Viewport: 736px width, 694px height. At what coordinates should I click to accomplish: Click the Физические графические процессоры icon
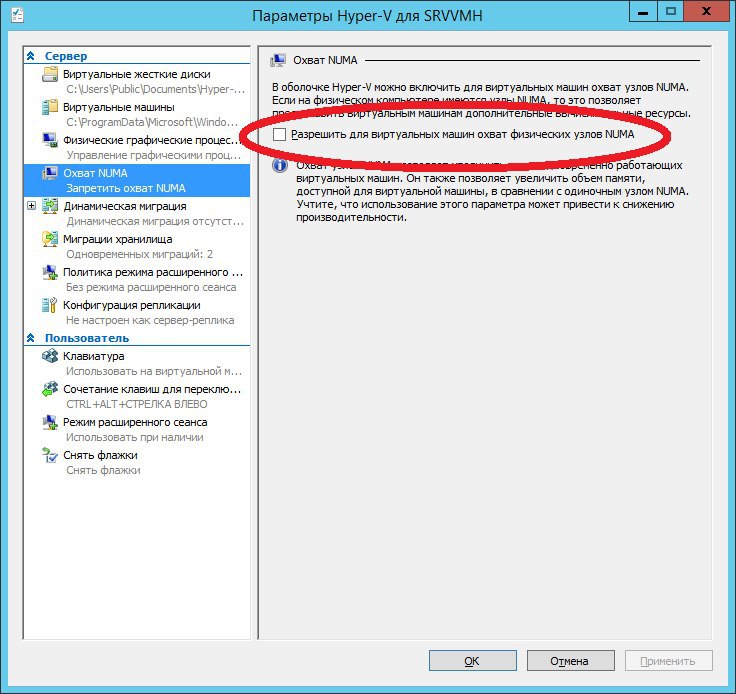coord(50,140)
